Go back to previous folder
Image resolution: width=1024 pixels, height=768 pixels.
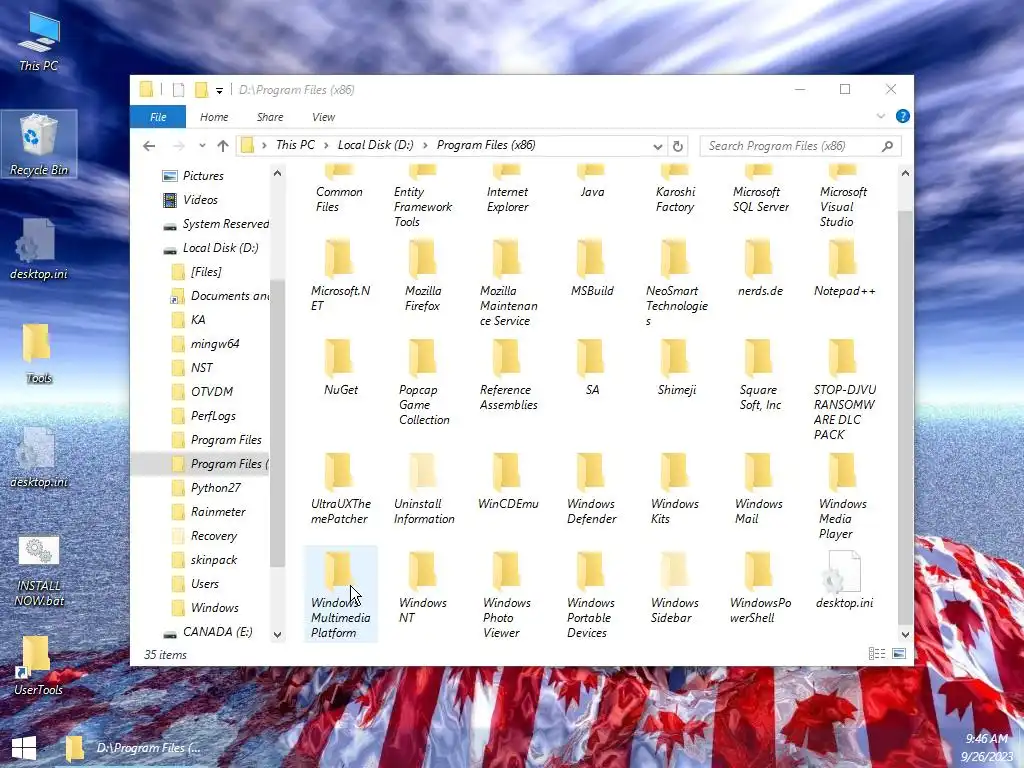click(150, 146)
